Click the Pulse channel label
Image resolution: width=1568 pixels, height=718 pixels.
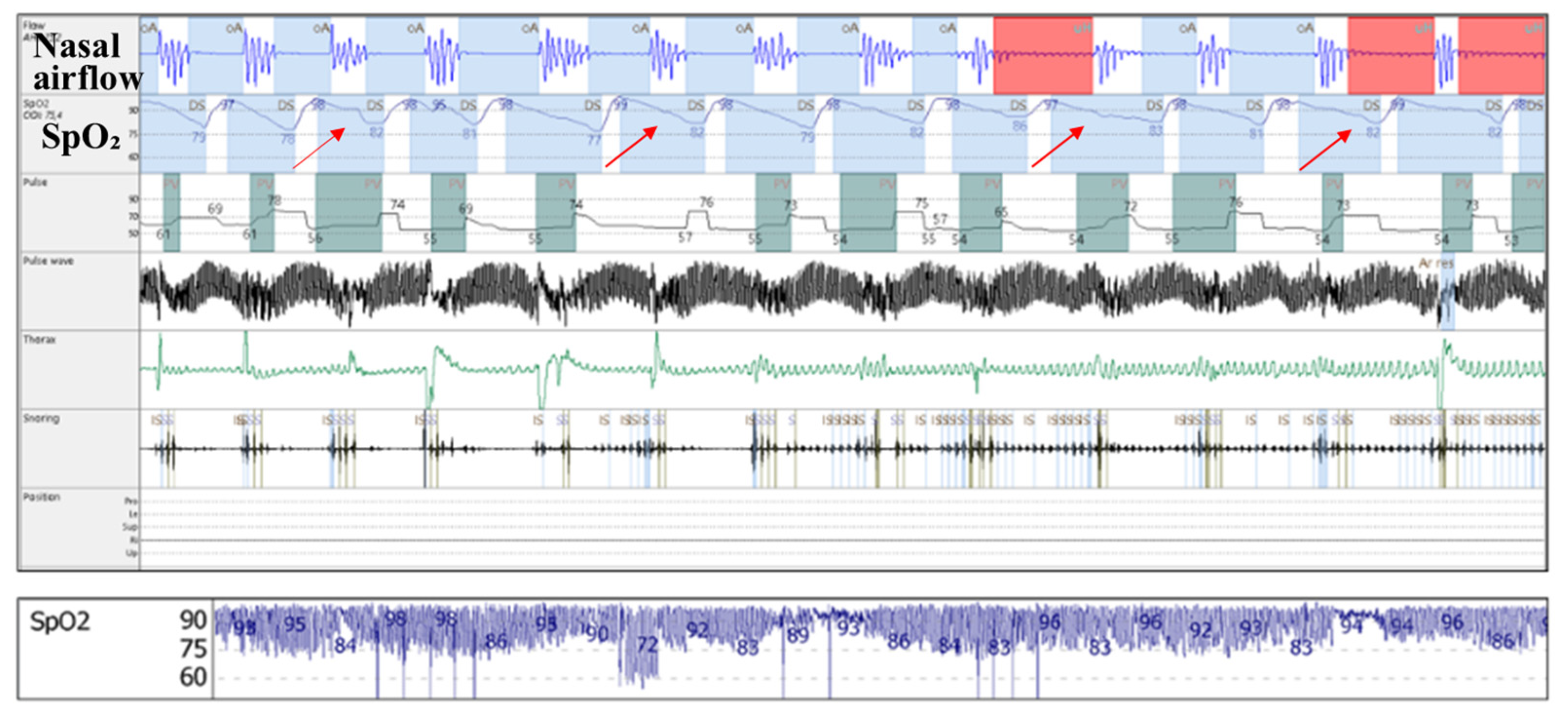35,183
